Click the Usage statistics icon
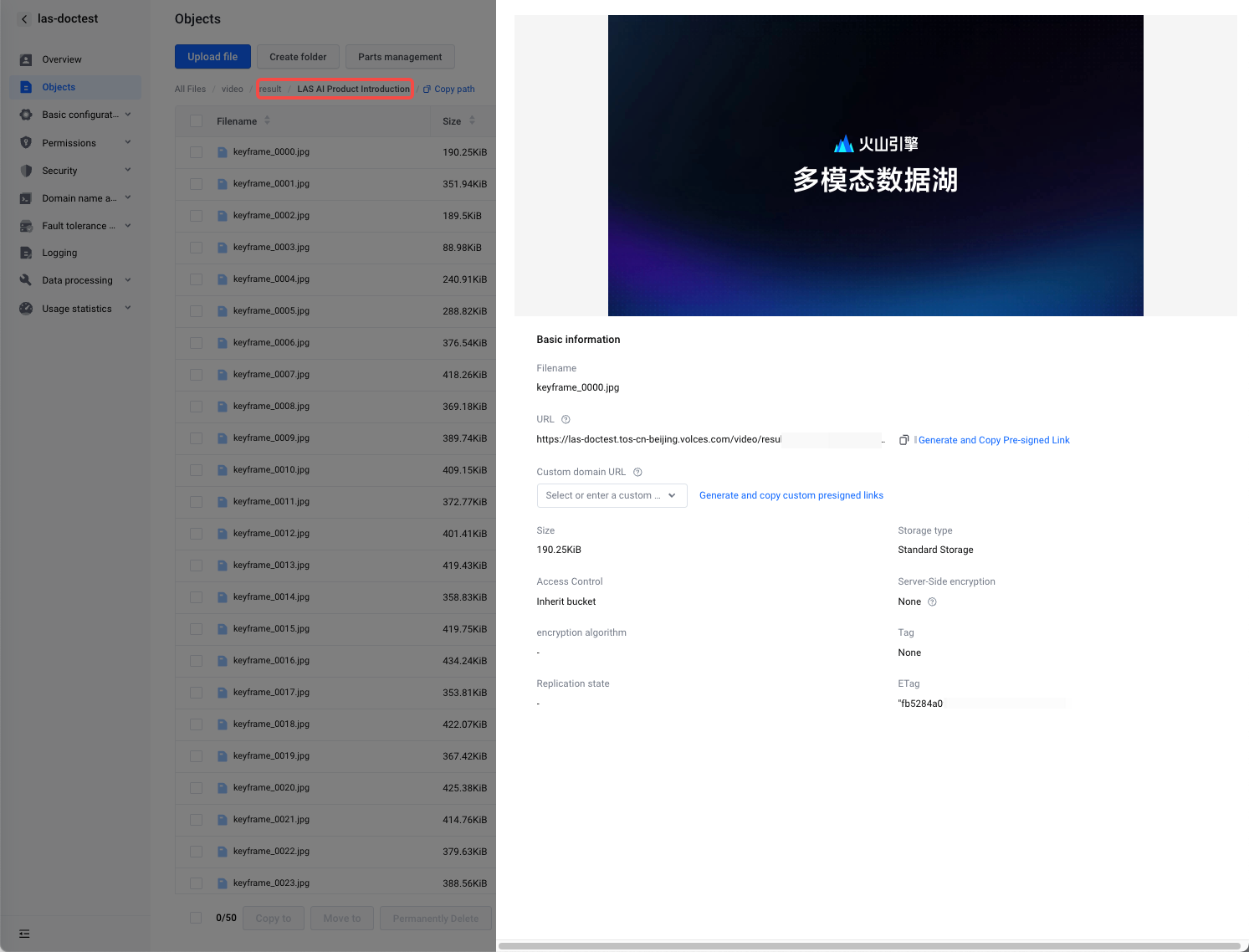 point(26,309)
